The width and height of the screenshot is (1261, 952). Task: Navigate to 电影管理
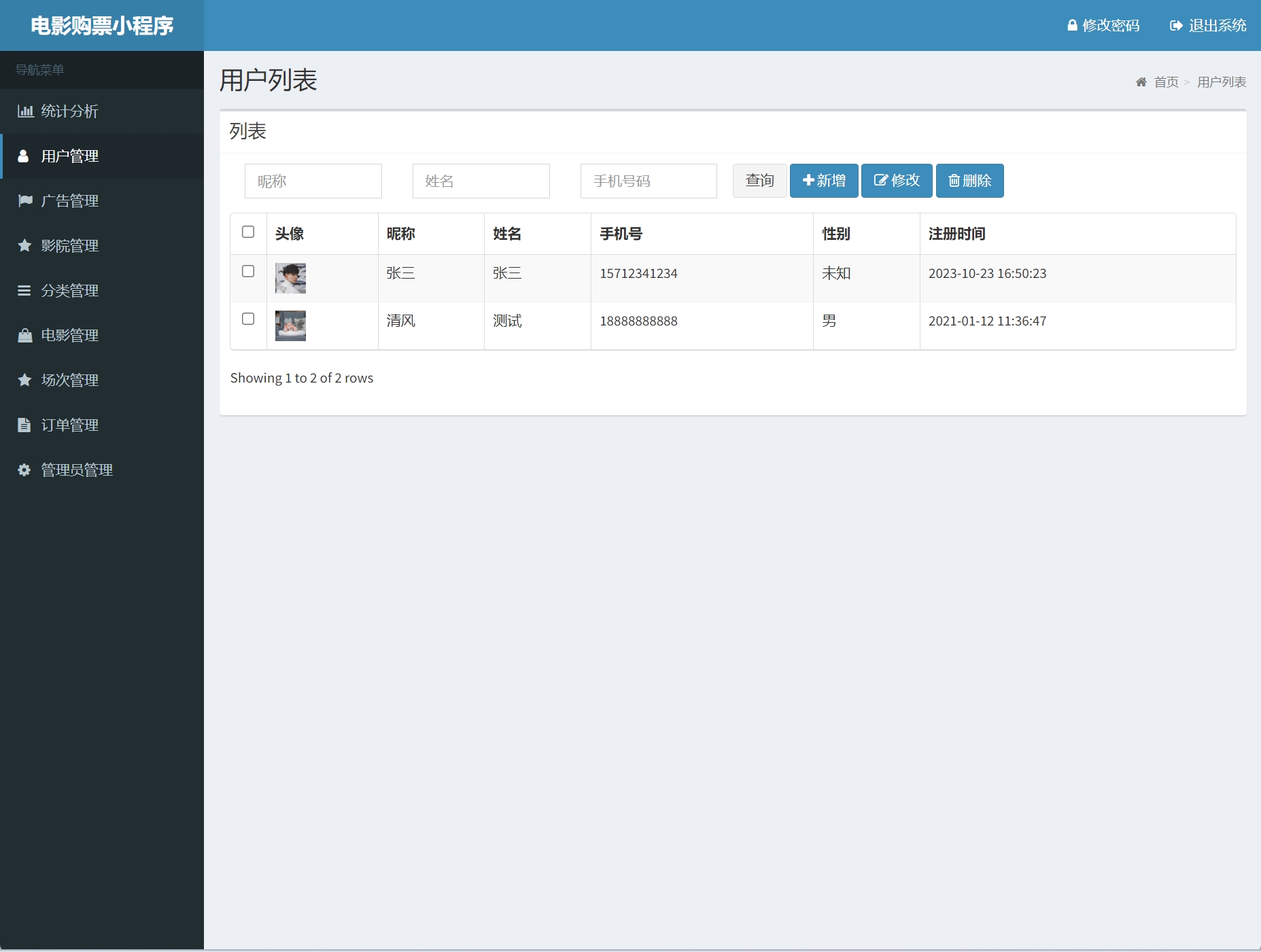coord(102,336)
